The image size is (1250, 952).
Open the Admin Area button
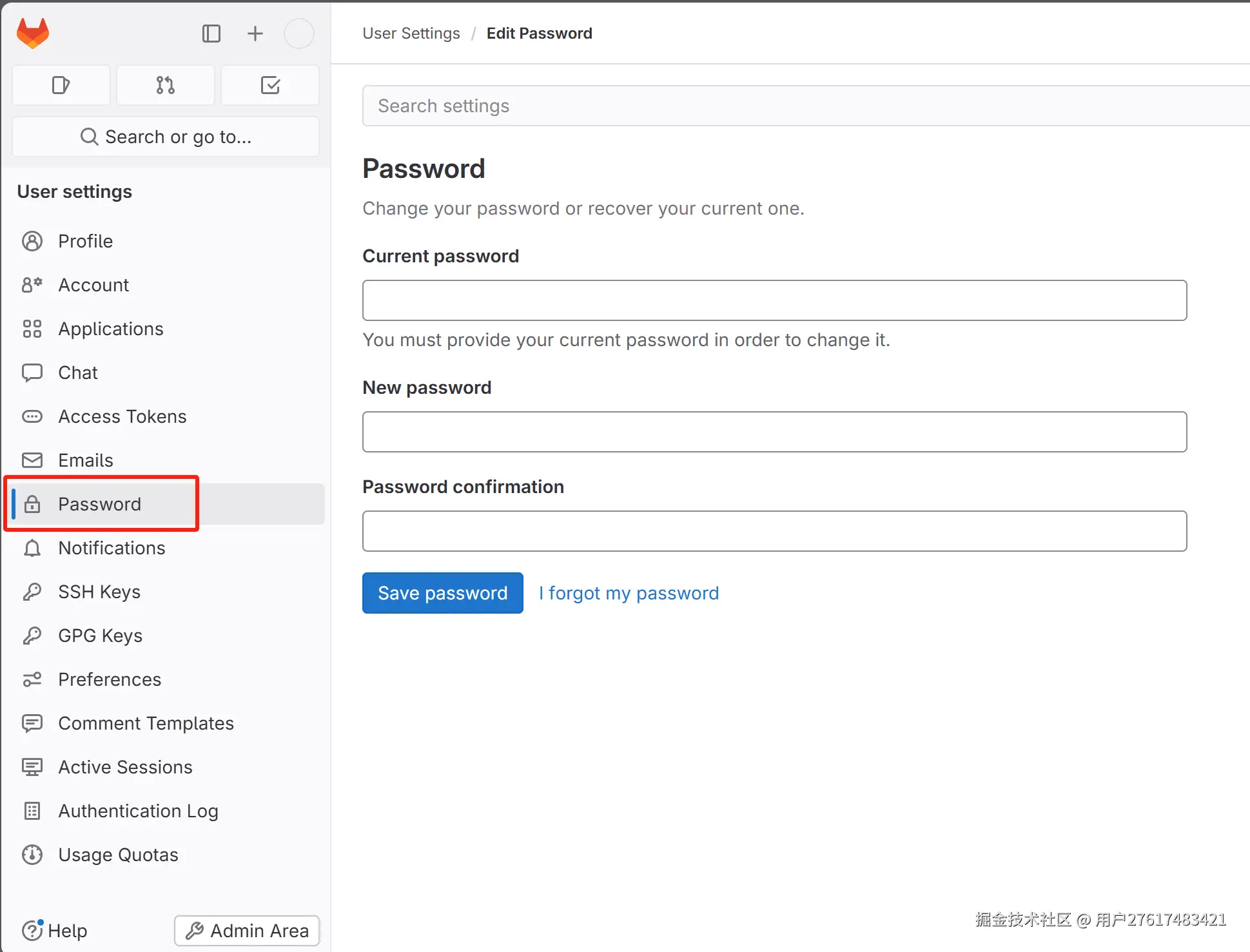pyautogui.click(x=247, y=931)
